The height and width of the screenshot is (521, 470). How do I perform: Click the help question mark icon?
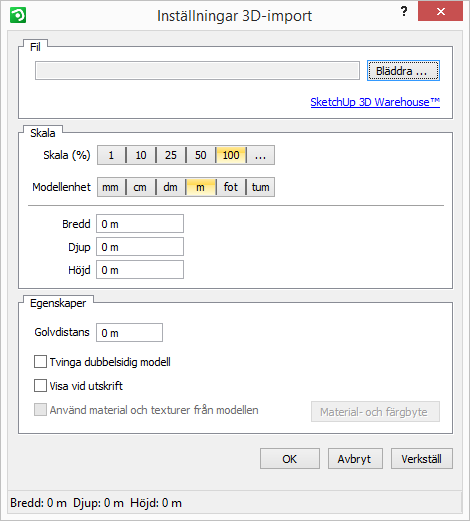[x=404, y=12]
